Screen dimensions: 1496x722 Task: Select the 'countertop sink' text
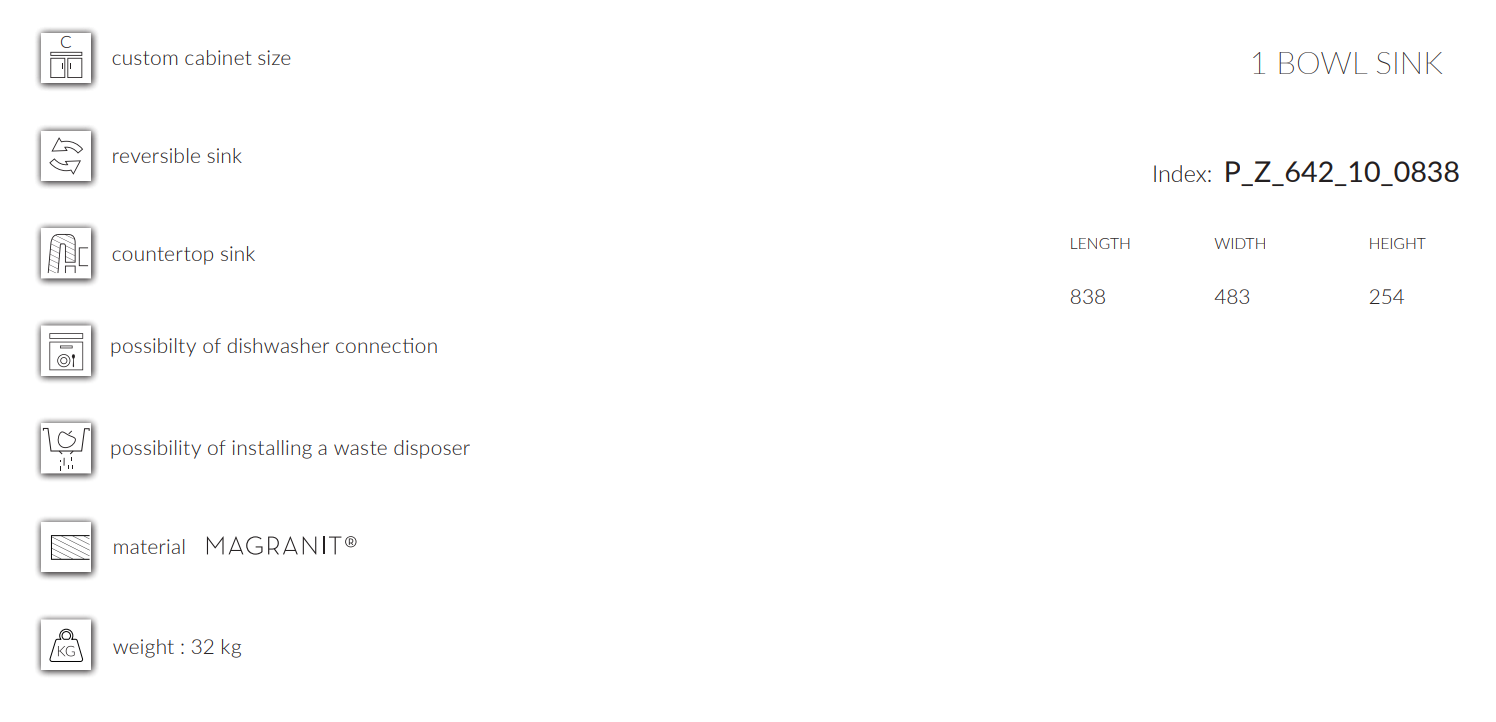(183, 254)
